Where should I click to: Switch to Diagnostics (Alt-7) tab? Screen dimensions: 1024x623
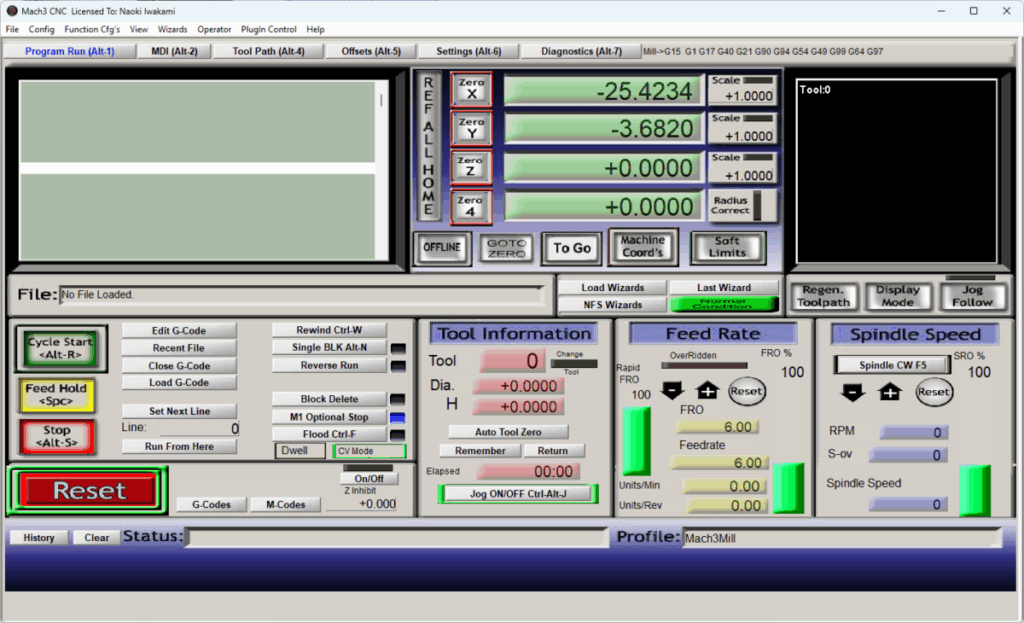pos(581,51)
